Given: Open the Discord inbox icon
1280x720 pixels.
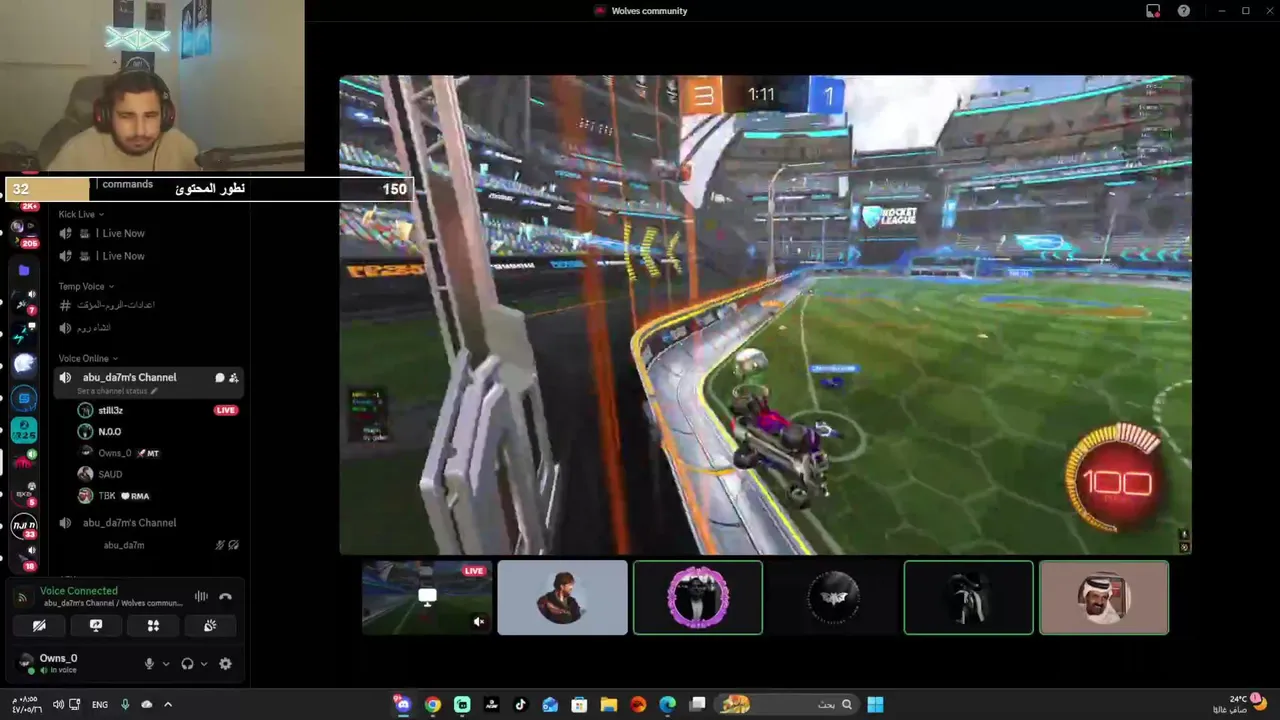Looking at the screenshot, I should [1153, 11].
